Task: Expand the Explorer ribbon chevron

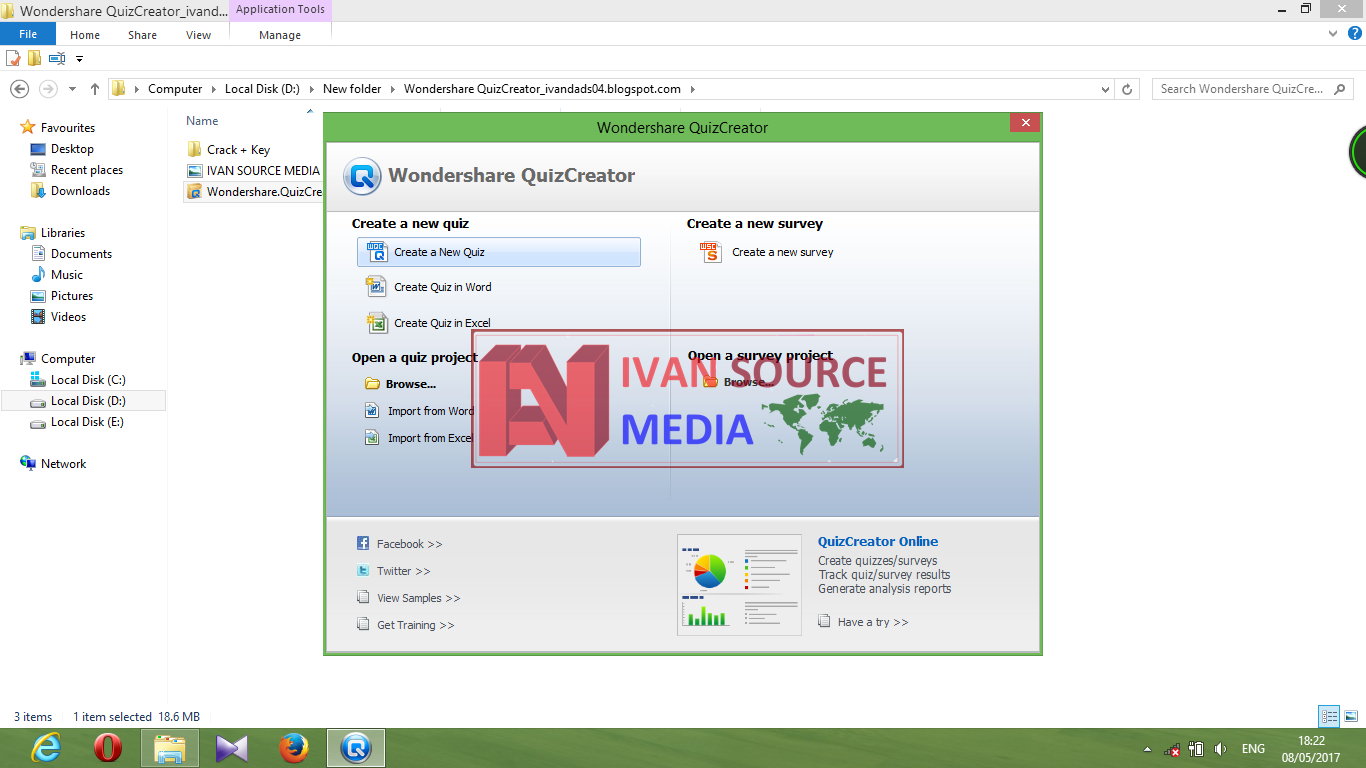Action: [x=1333, y=33]
